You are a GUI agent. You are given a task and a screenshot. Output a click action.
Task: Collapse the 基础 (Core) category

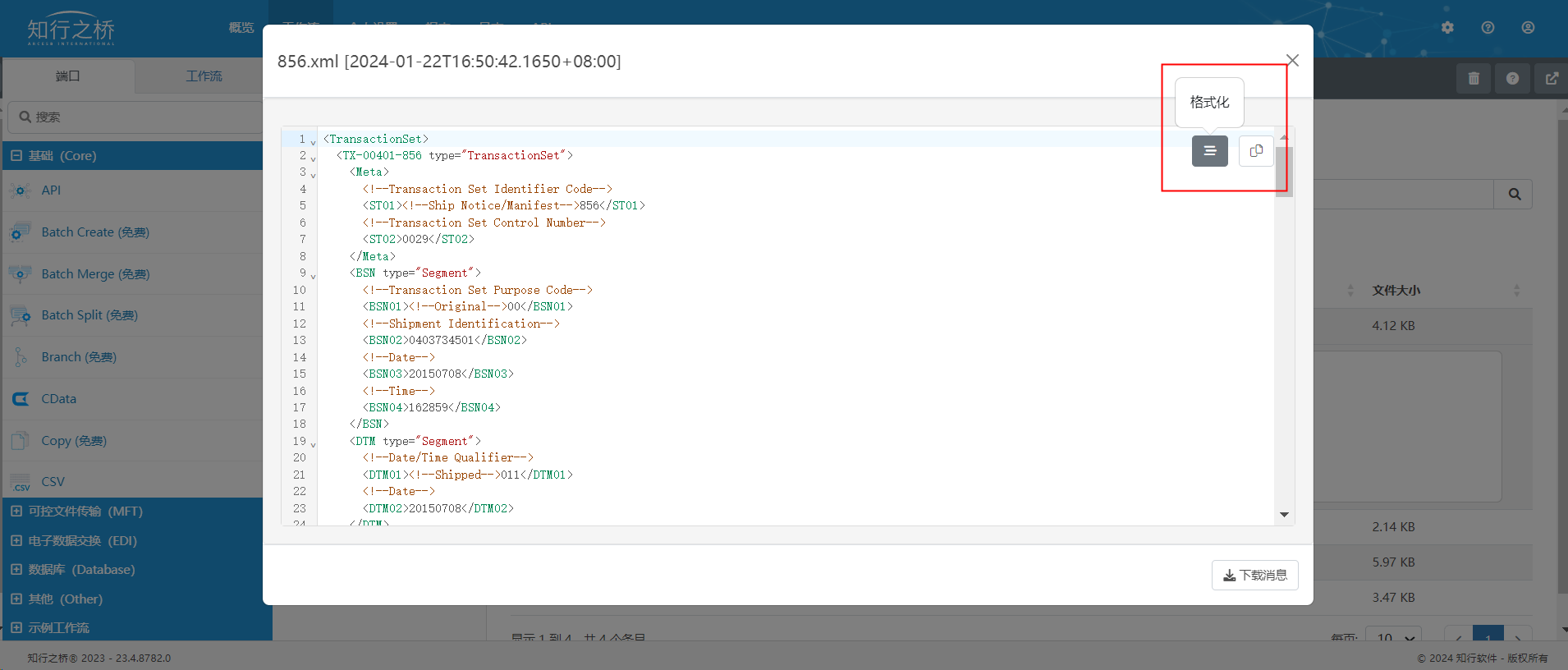click(x=16, y=156)
